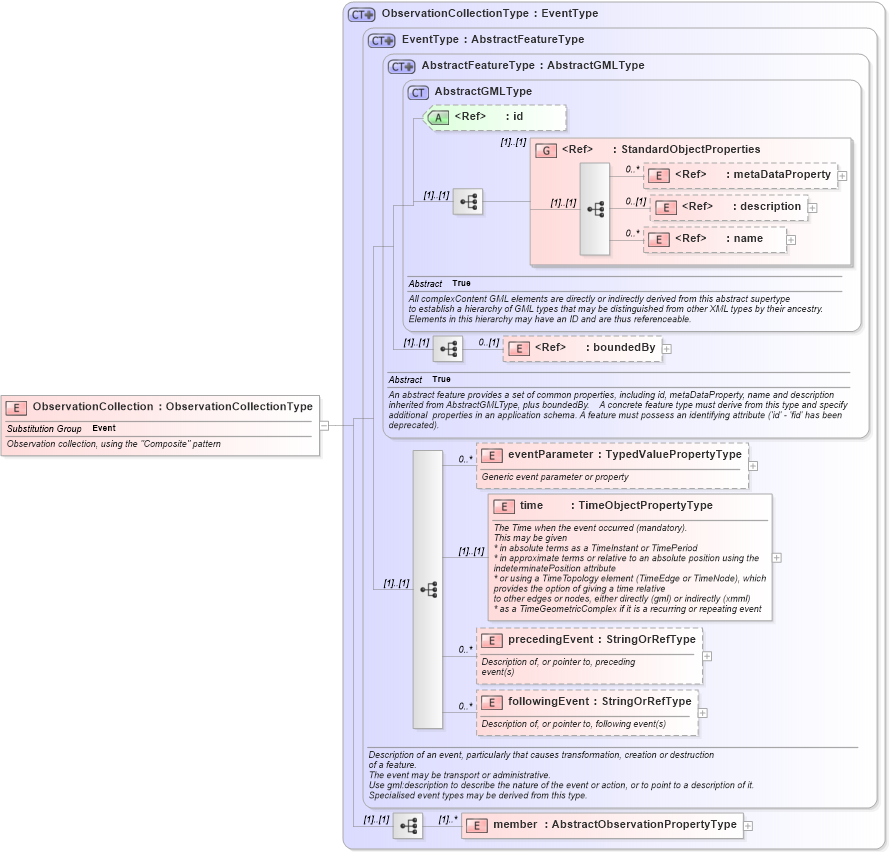The image size is (890, 852).
Task: Click the G group icon for StandardObjectProperties
Action: coord(546,149)
